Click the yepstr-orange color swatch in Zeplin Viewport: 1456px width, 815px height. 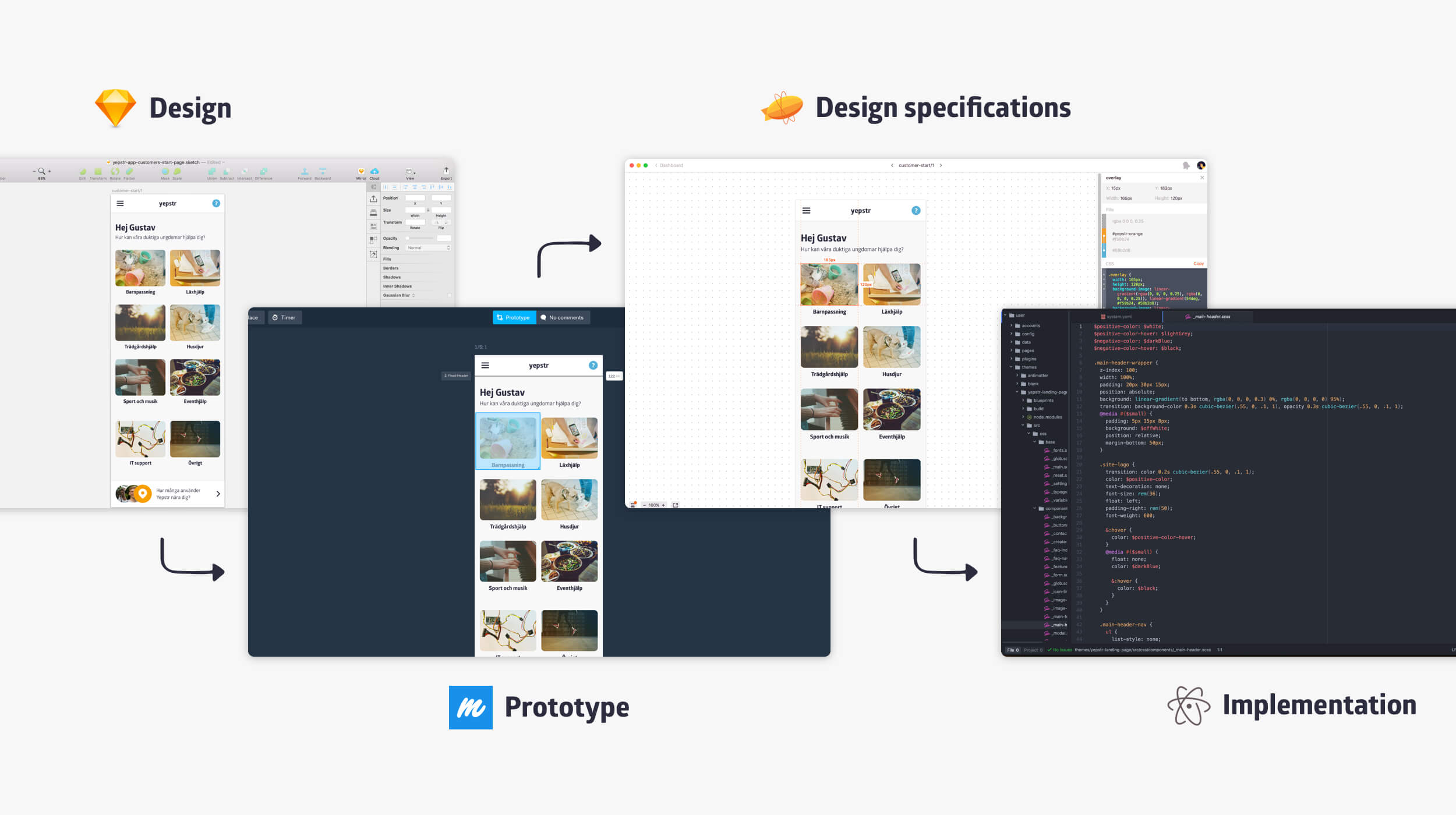(1104, 236)
